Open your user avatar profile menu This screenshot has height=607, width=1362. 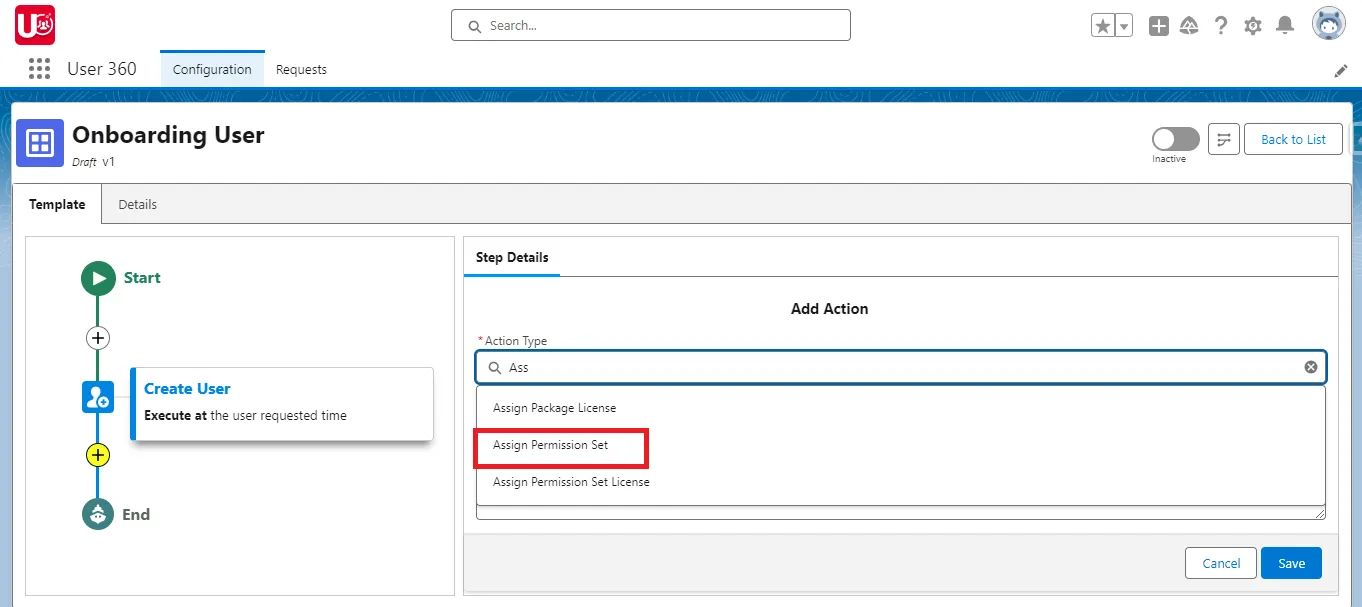coord(1328,23)
